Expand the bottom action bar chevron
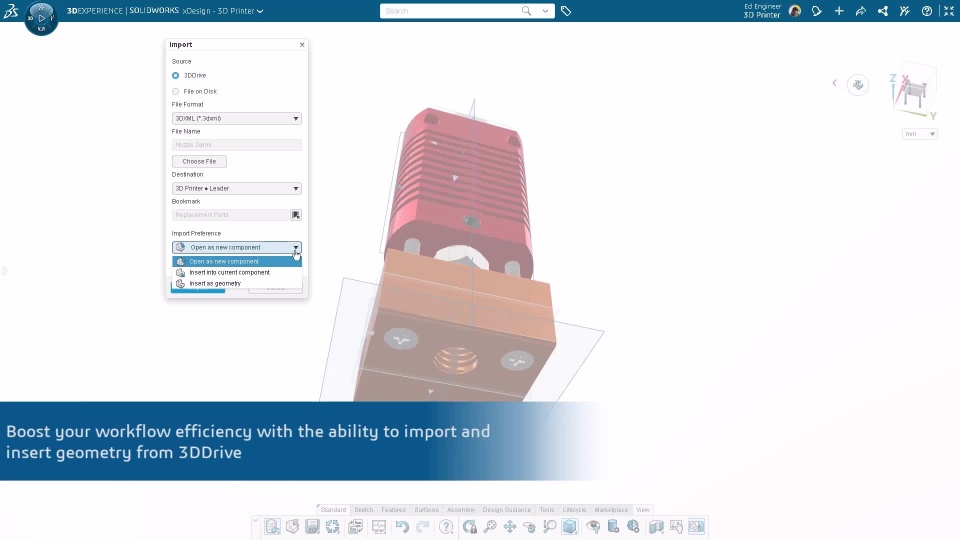Image resolution: width=960 pixels, height=540 pixels. (255, 520)
